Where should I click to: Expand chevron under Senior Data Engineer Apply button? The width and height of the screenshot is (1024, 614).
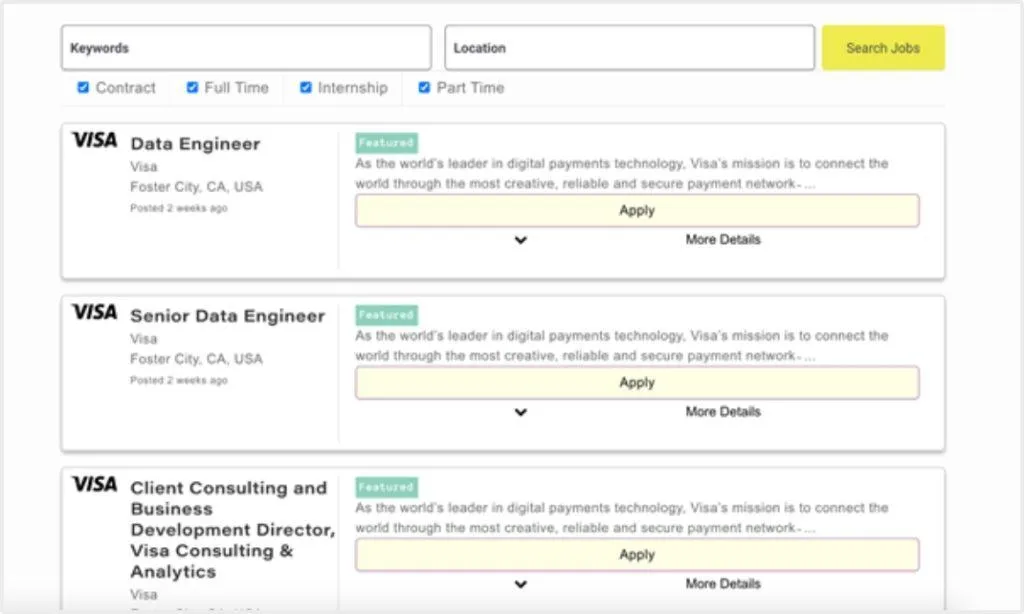(520, 412)
